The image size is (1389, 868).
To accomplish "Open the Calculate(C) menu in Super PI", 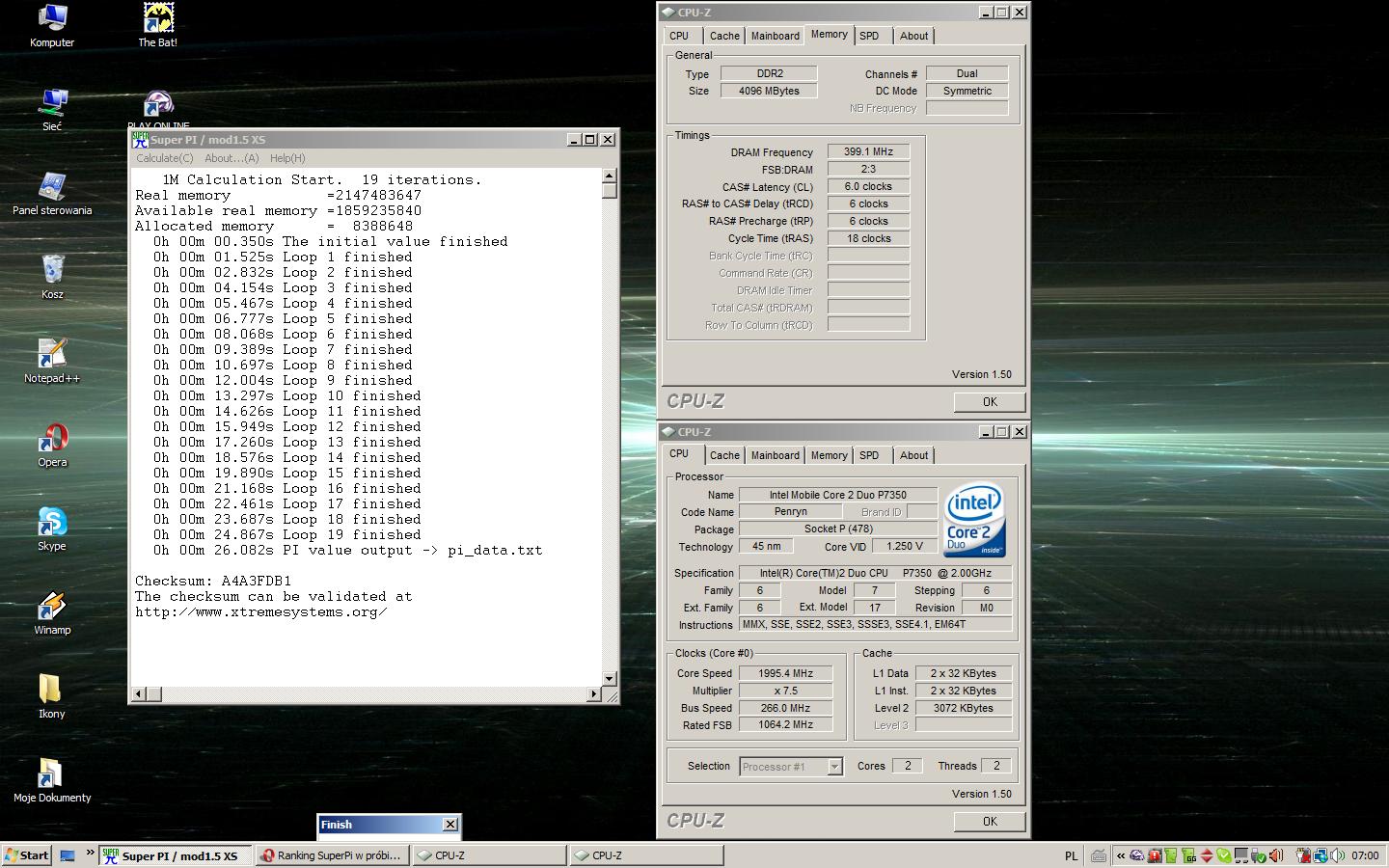I will [164, 158].
